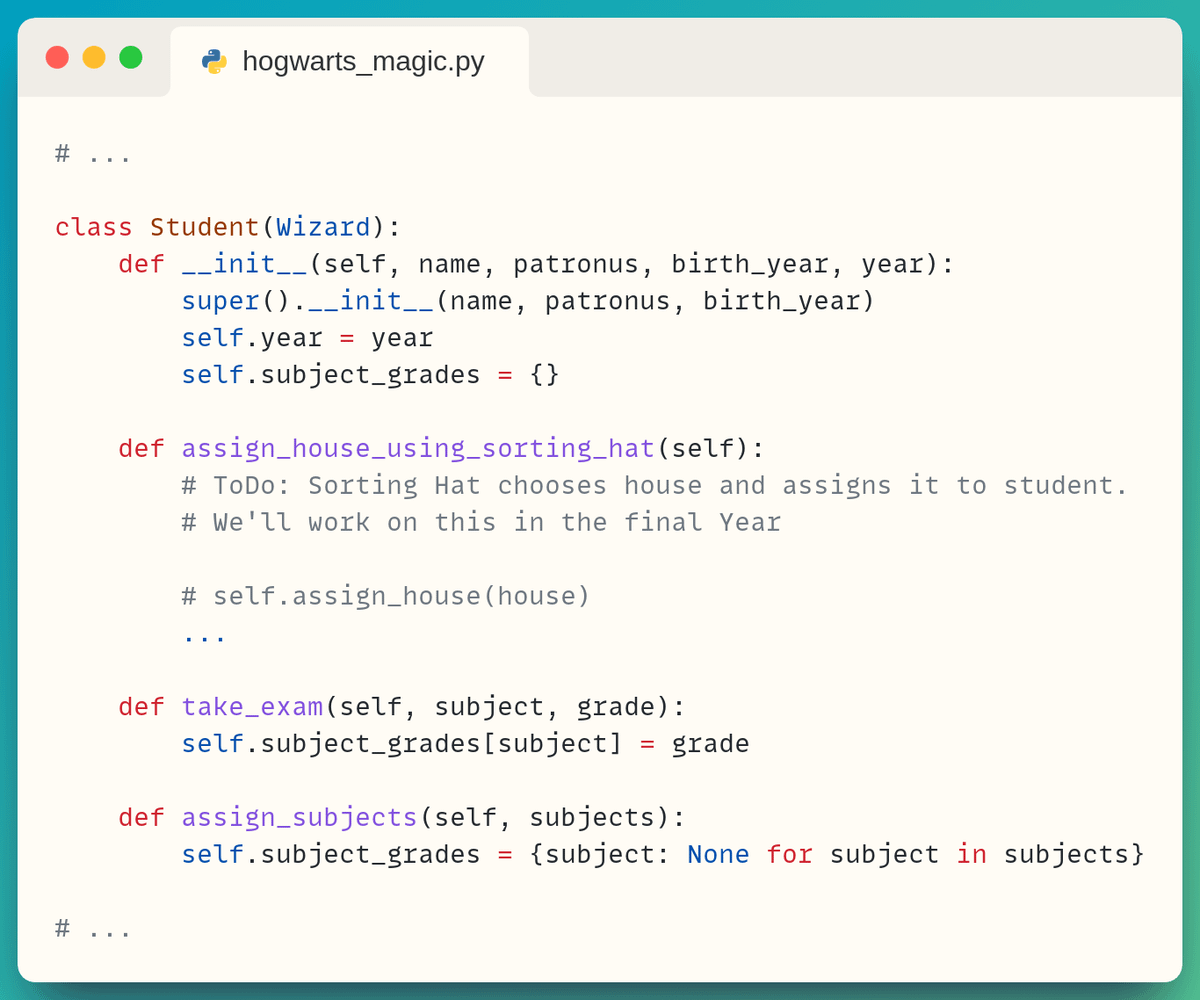Click the green maximize window button
The height and width of the screenshot is (1000, 1200).
coord(131,57)
